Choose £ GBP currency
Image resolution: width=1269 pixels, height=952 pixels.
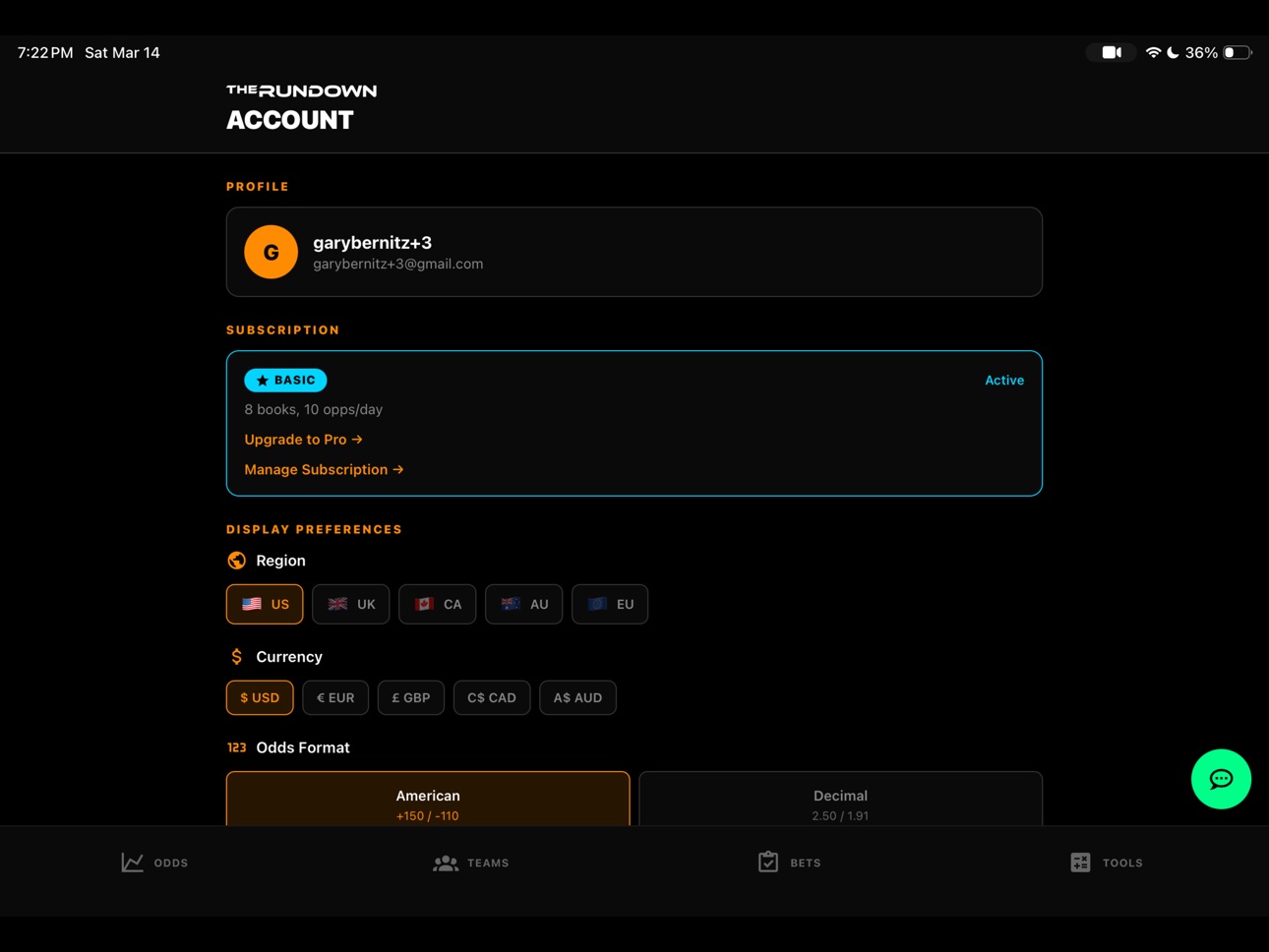[x=411, y=697]
